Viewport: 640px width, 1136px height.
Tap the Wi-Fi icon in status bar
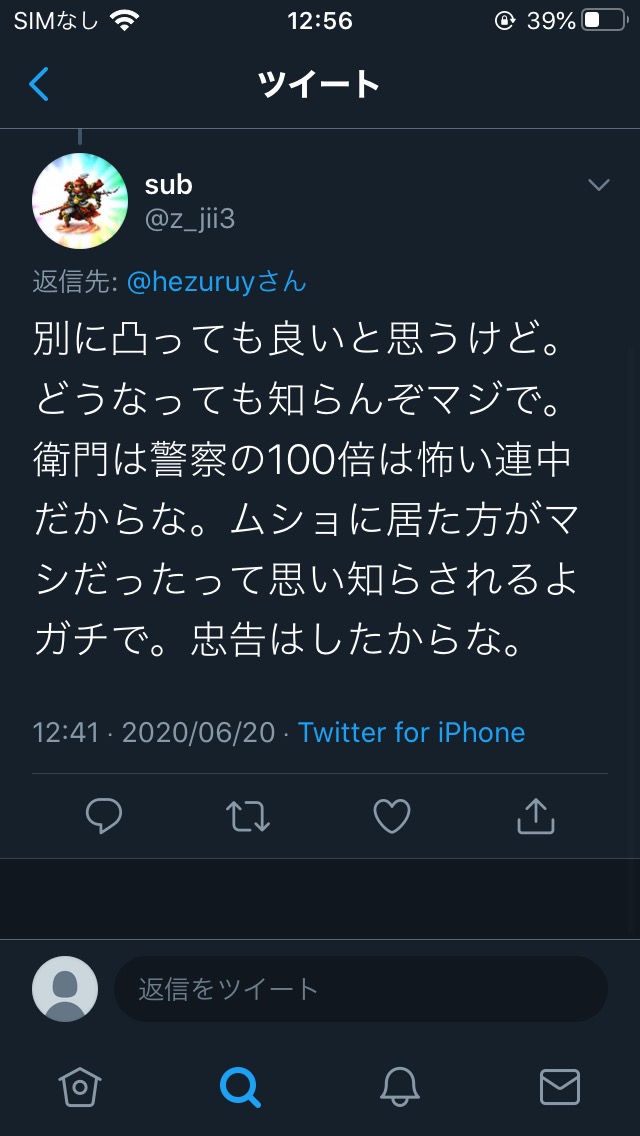pos(125,20)
